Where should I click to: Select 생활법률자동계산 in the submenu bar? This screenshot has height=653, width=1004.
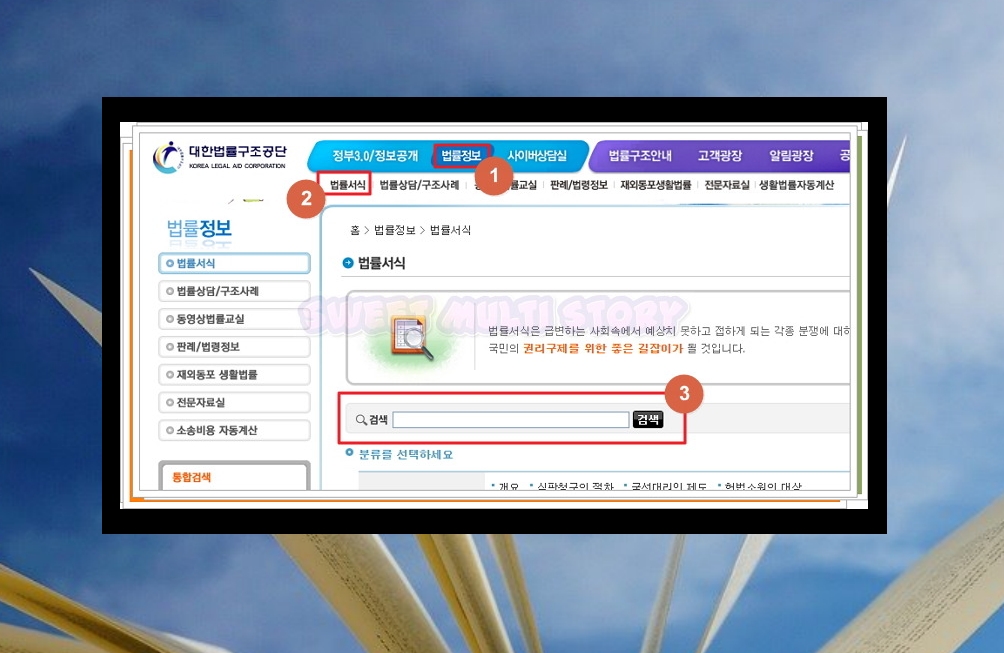pos(796,185)
